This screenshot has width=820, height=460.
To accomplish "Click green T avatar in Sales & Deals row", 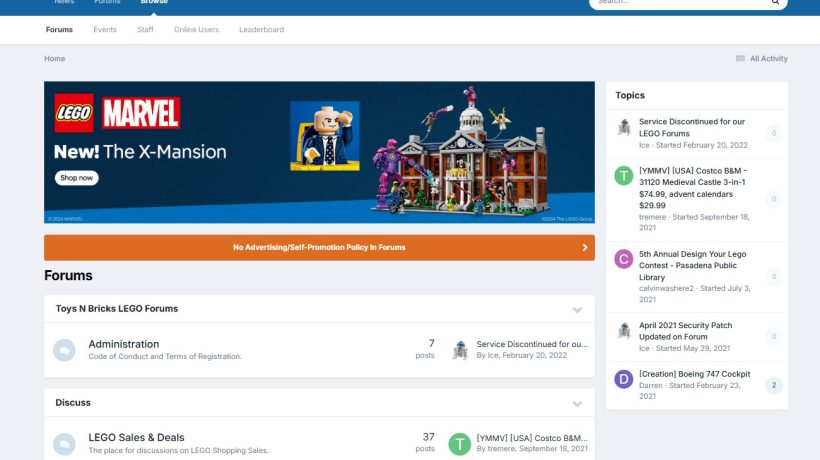I will point(460,444).
